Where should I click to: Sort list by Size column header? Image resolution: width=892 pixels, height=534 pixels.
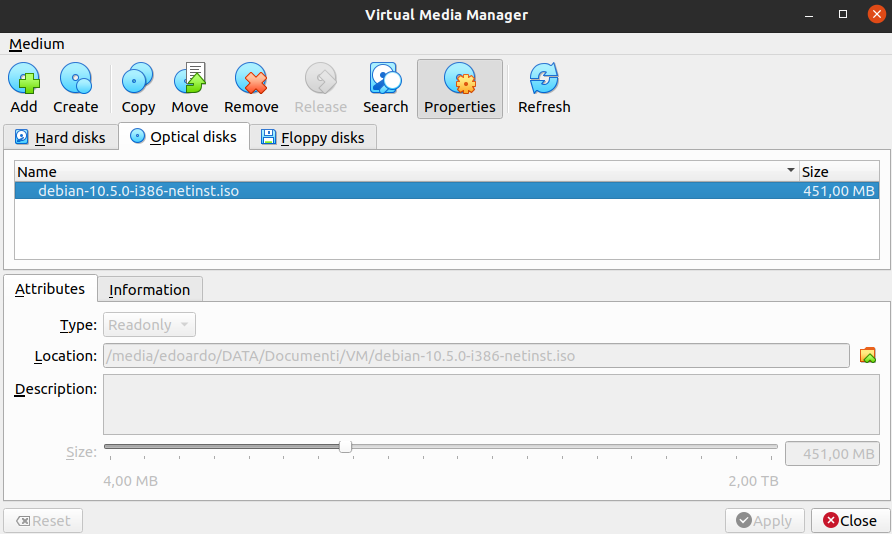pyautogui.click(x=839, y=172)
